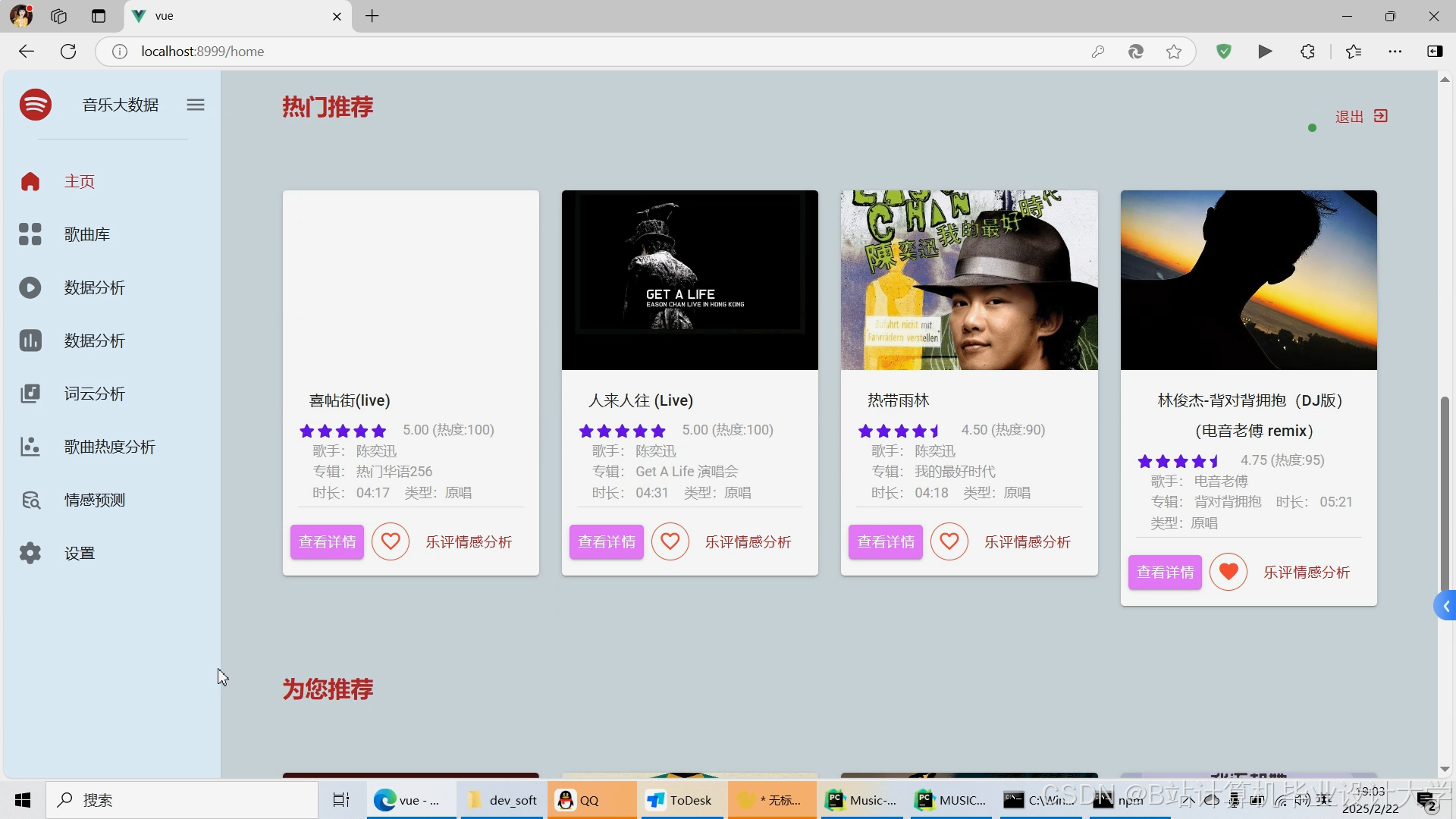Click the five-star rating on 喜帖街(live)

tap(343, 431)
